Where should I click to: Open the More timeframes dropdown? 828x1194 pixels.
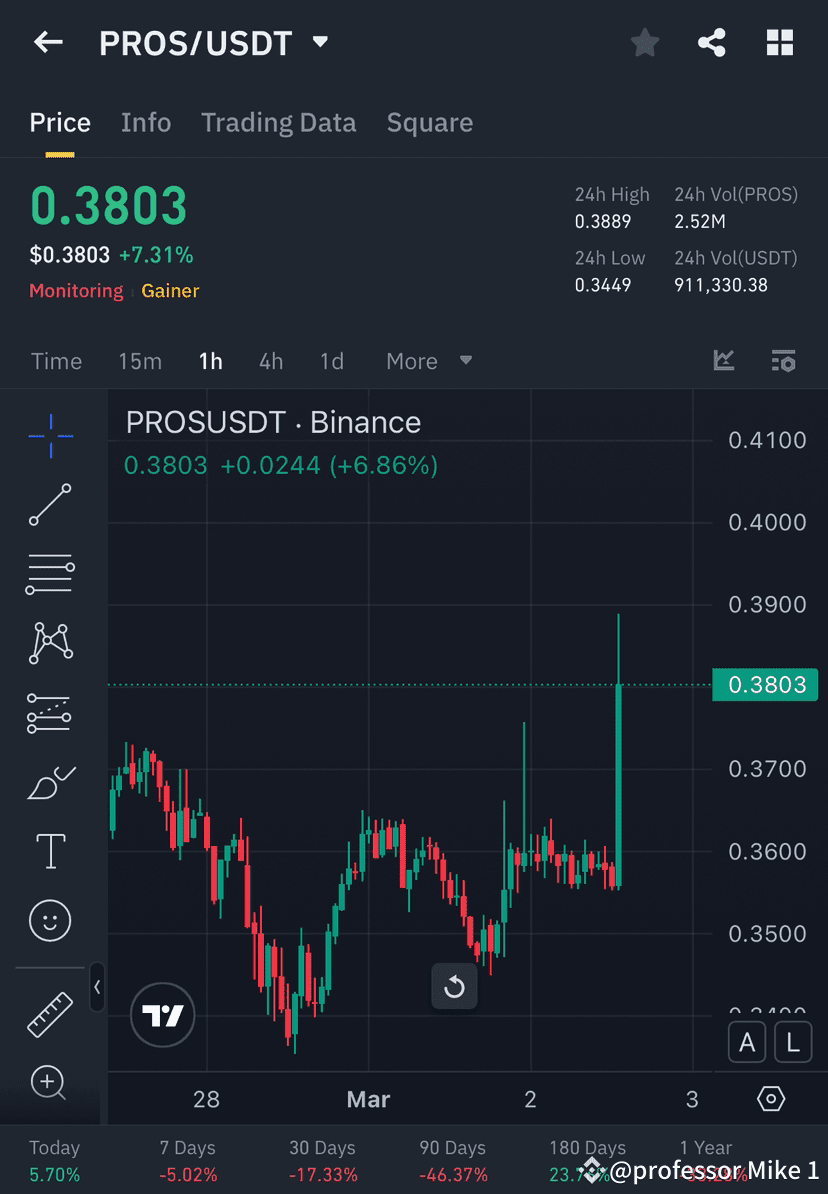point(428,361)
